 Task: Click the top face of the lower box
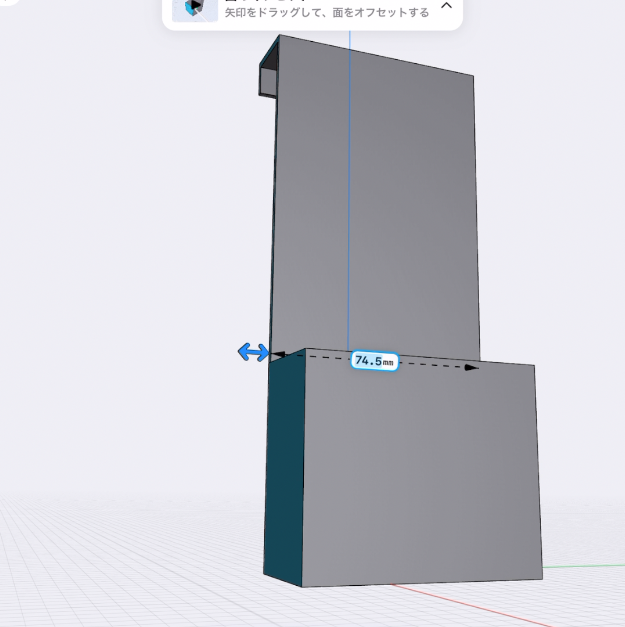(x=500, y=362)
